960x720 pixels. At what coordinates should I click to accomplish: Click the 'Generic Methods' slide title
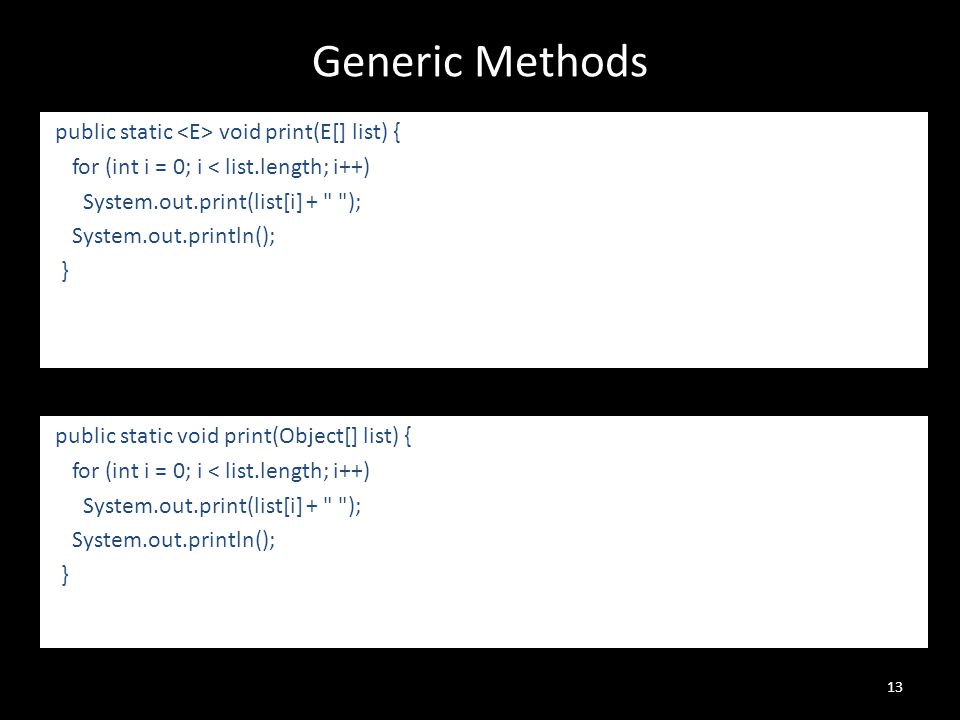pos(479,61)
